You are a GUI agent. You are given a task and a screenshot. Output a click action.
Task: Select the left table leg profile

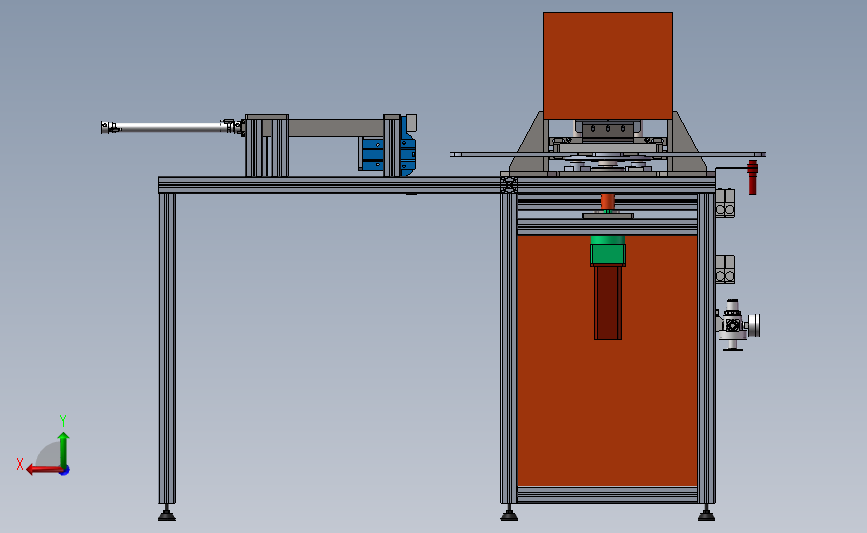click(x=167, y=348)
